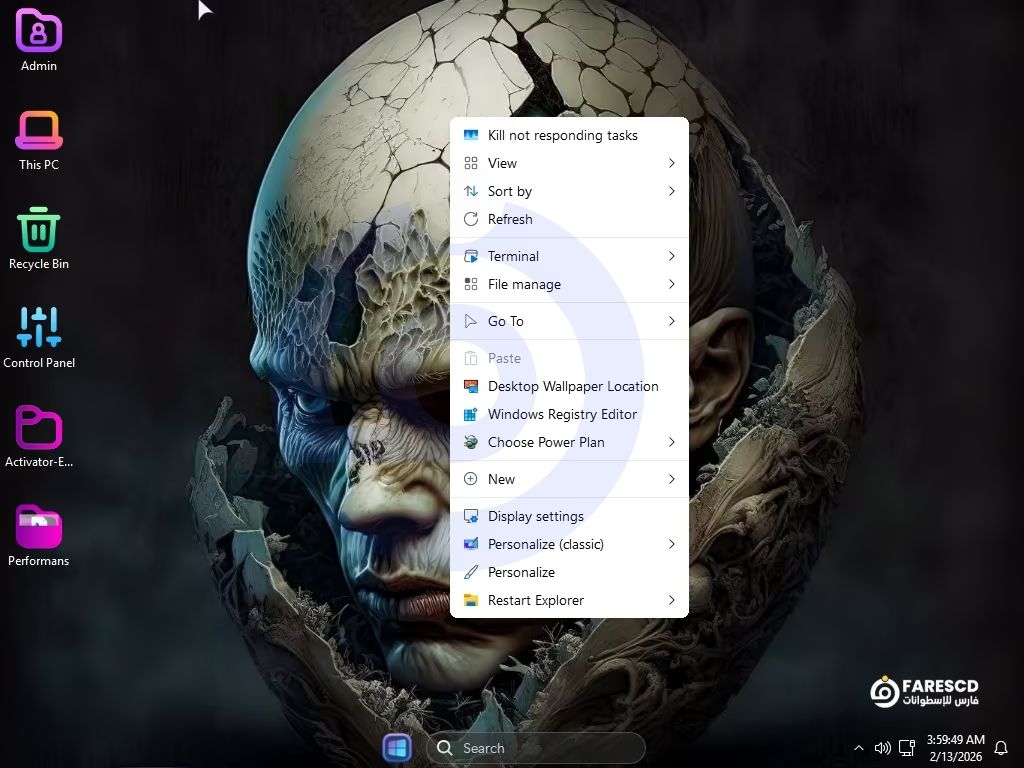Open Windows Registry Editor entry
Screen dimensions: 1024x768
pyautogui.click(x=562, y=414)
